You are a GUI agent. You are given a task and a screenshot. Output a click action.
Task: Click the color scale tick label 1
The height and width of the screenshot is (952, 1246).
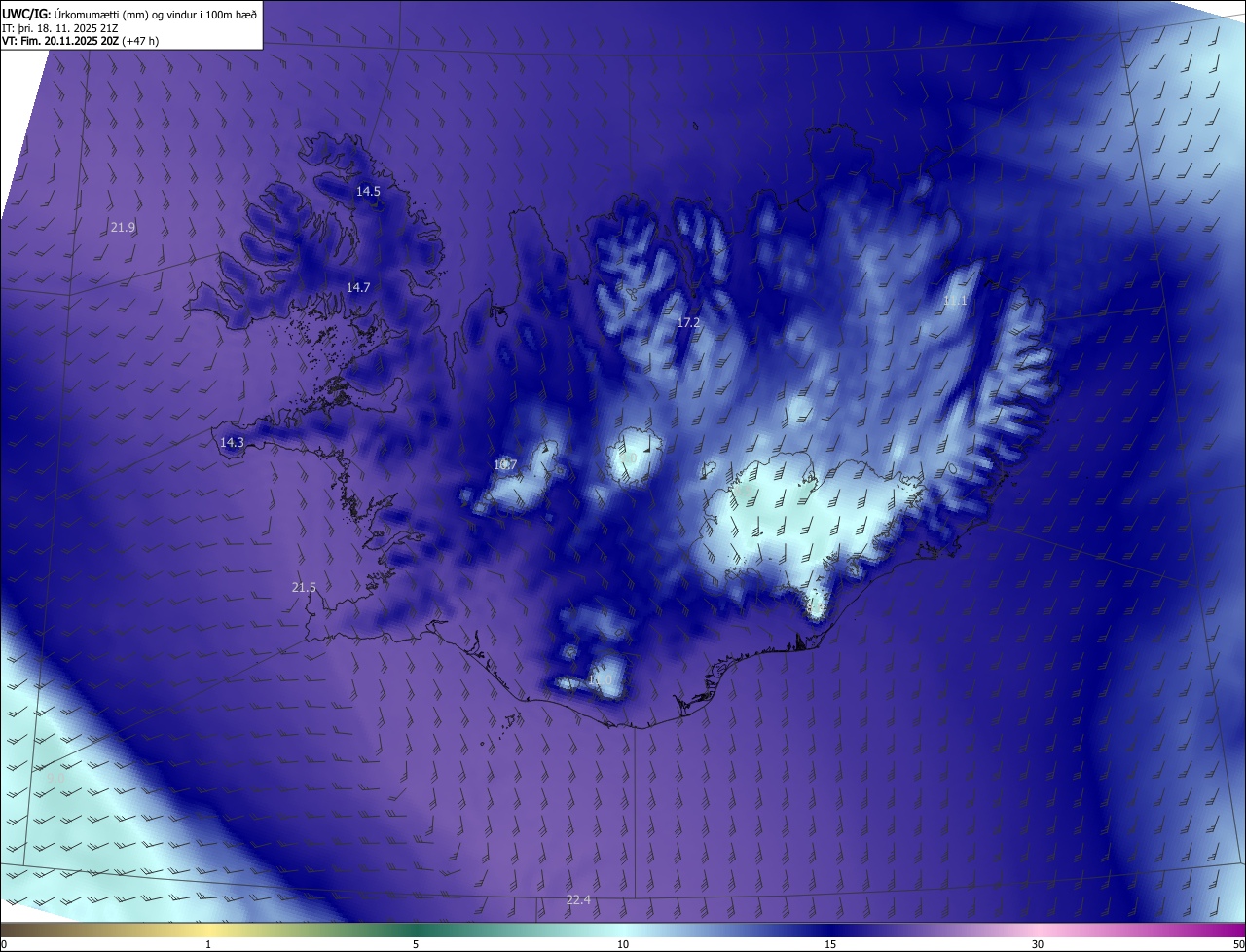point(208,944)
